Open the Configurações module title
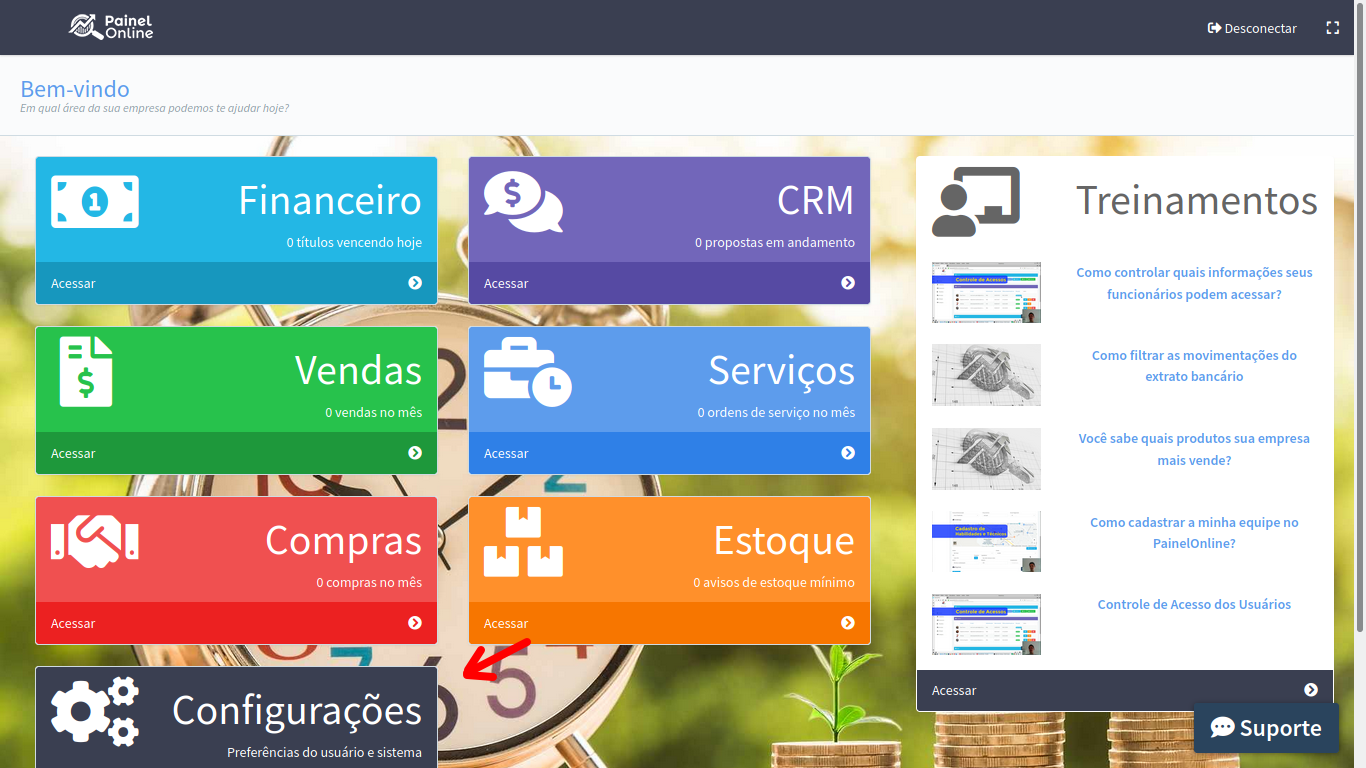The width and height of the screenshot is (1366, 768). point(297,711)
